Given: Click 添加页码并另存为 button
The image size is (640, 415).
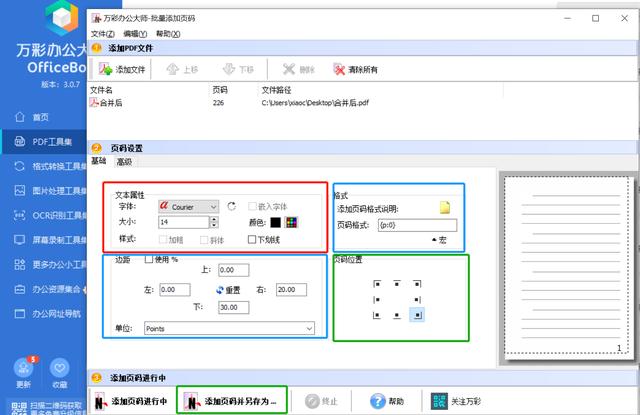Looking at the screenshot, I should (x=231, y=402).
